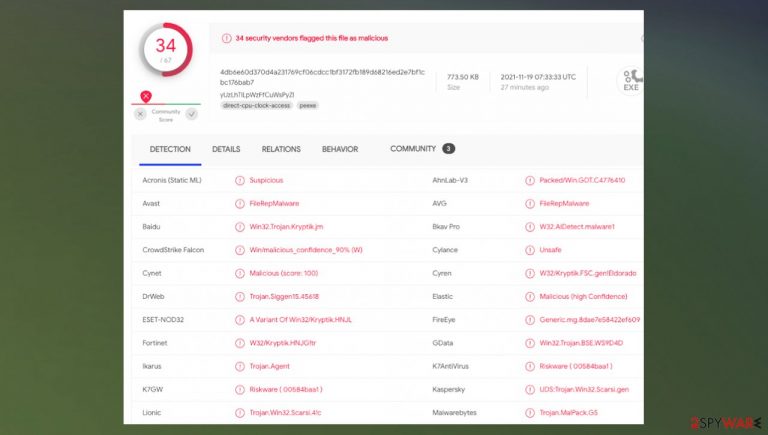Click the Unsafe result for Cylance
The height and width of the screenshot is (435, 768).
[550, 250]
